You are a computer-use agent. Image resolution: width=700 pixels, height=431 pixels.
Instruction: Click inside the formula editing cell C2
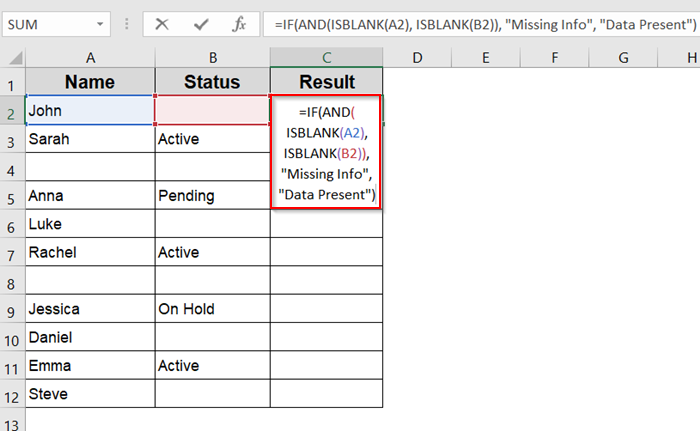coord(326,152)
